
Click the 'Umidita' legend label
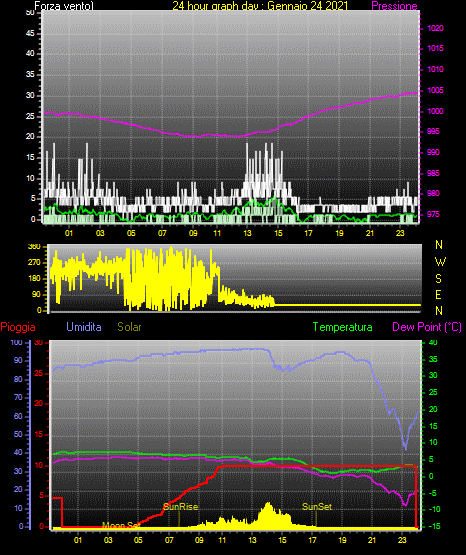coord(84,327)
